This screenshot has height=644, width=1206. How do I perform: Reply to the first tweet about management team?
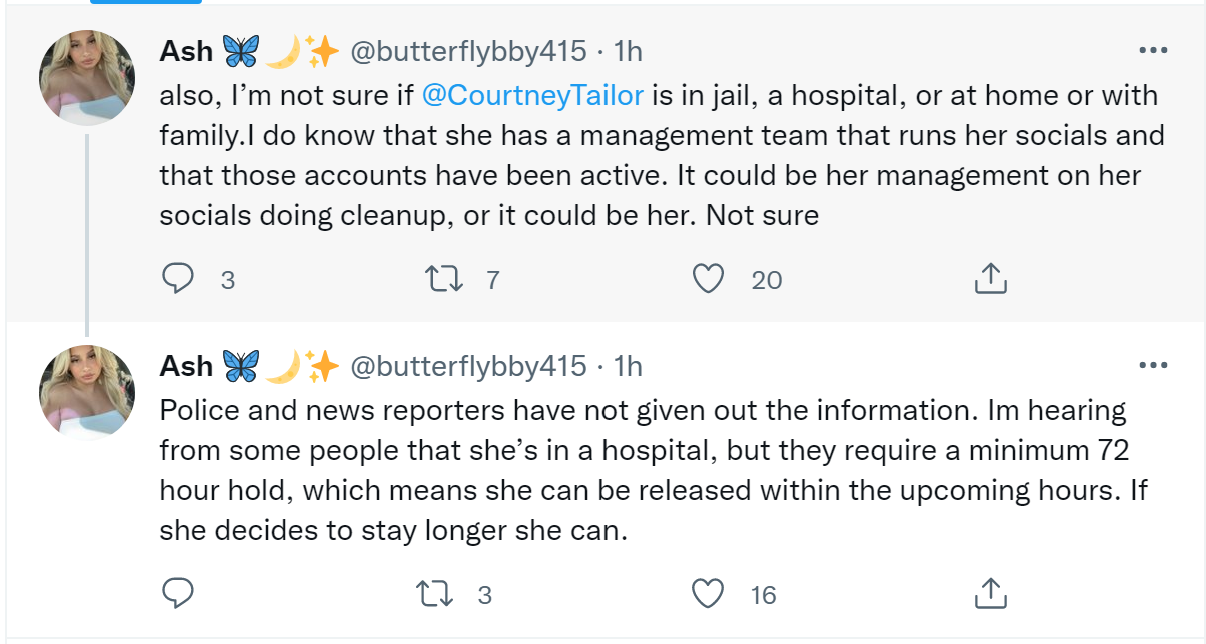click(177, 279)
